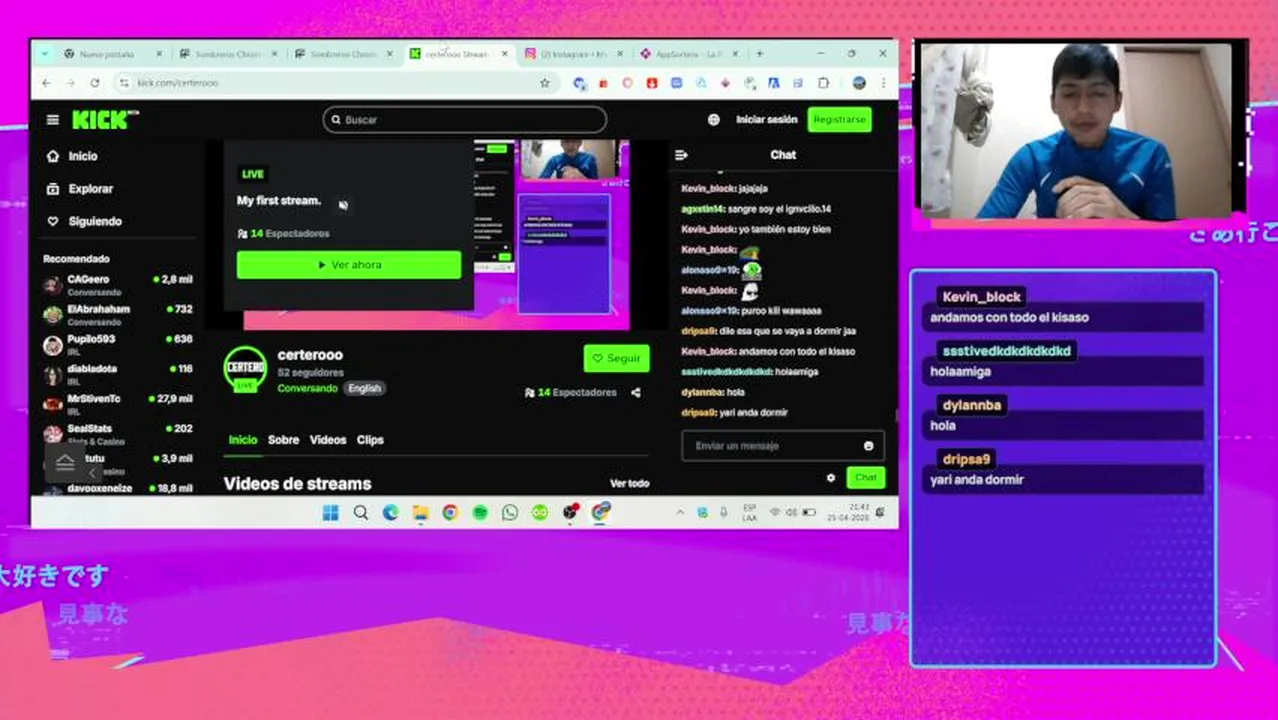Click browser forward arrow
The image size is (1278, 720).
[x=70, y=83]
